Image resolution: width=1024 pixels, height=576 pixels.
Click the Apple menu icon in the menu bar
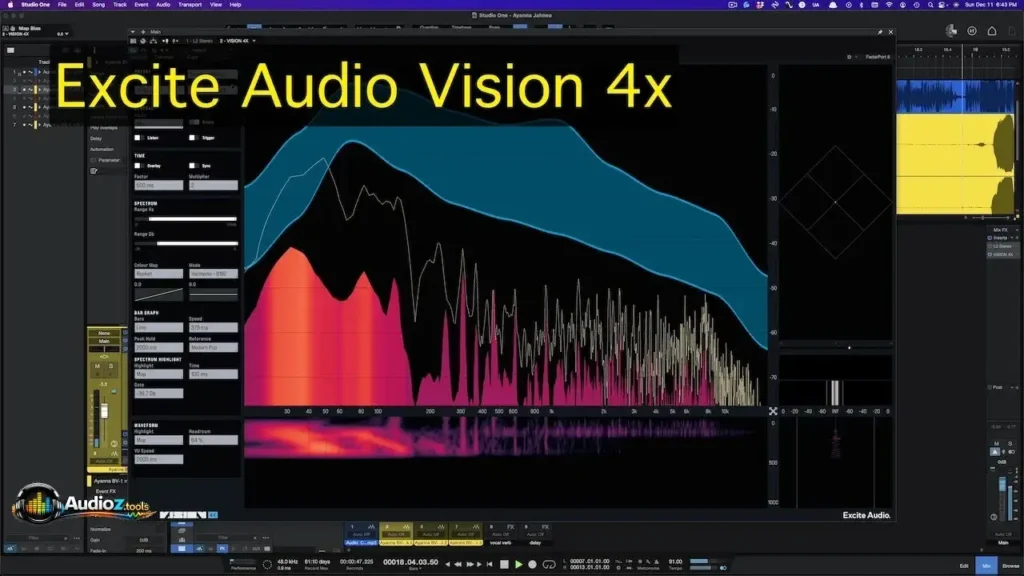click(x=10, y=4)
